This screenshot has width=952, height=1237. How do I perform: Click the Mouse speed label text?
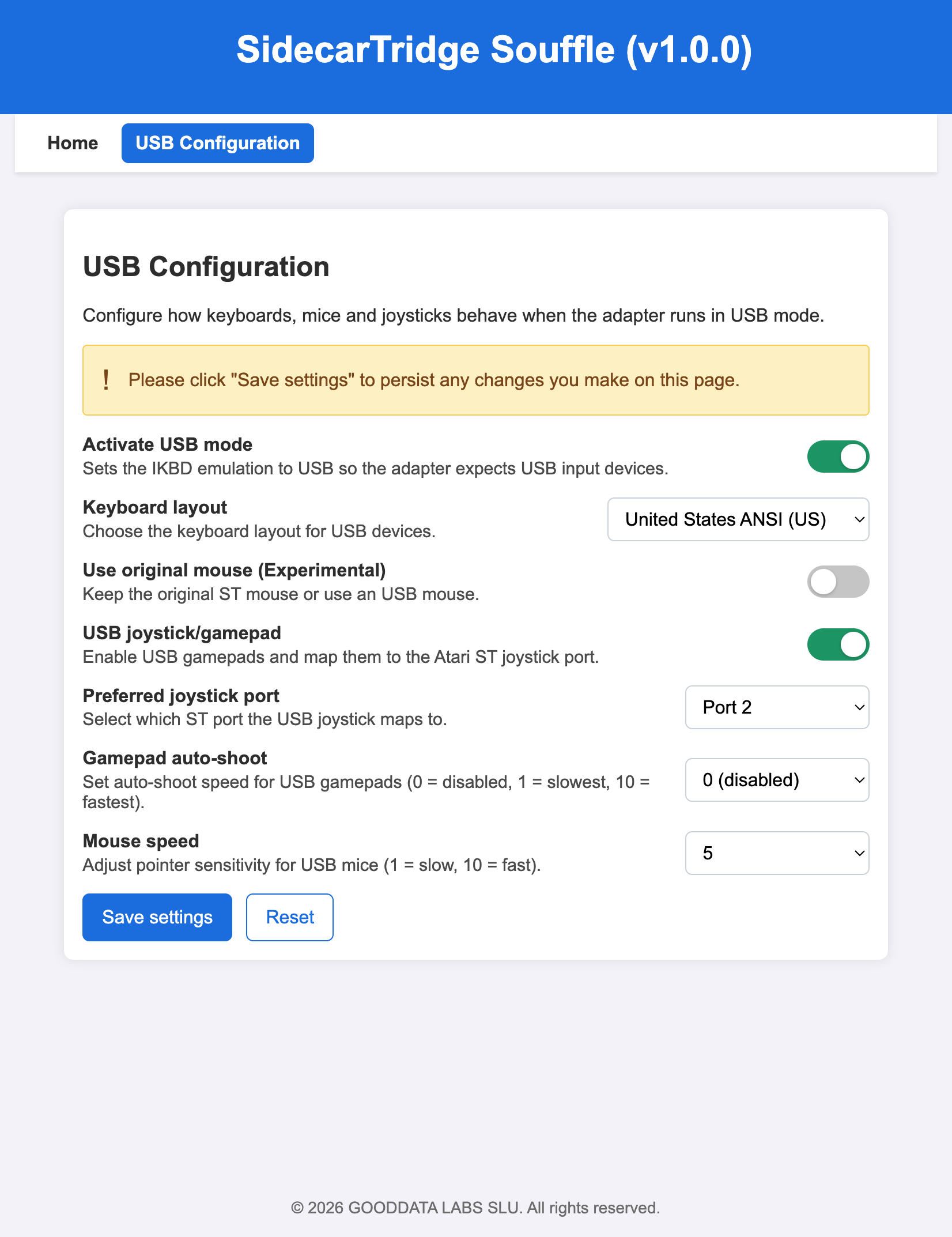pyautogui.click(x=140, y=840)
